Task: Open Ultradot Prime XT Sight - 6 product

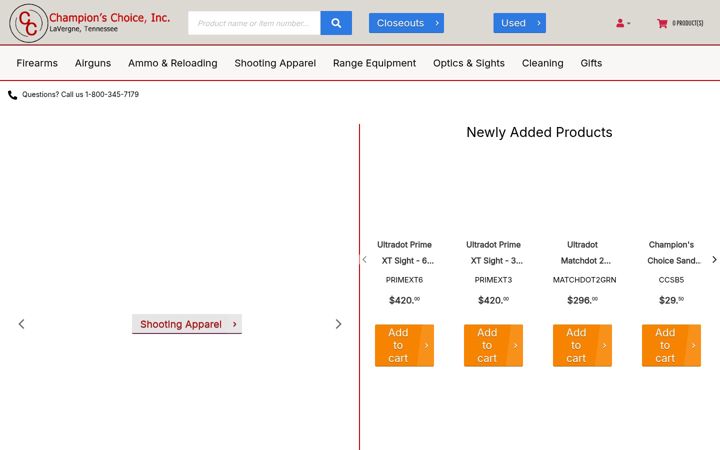Action: (405, 253)
